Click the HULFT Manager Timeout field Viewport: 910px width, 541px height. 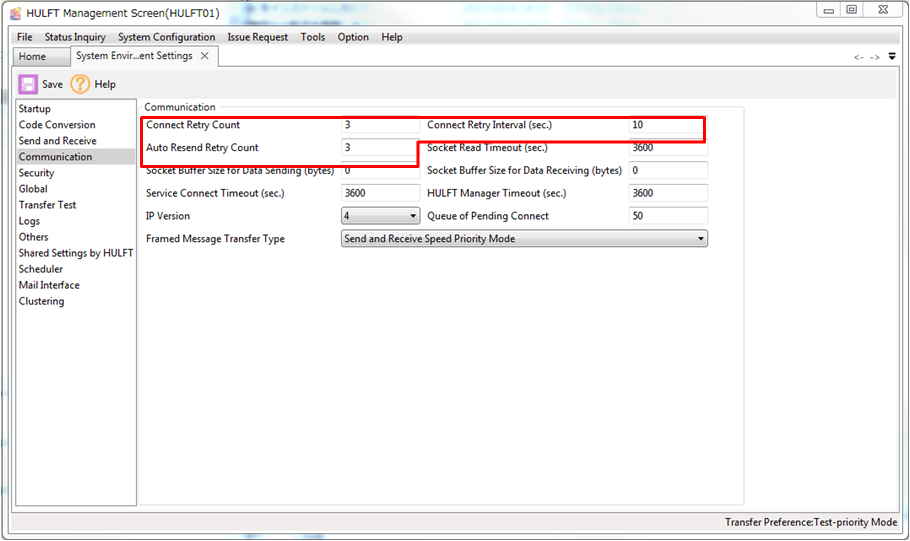pyautogui.click(x=668, y=193)
